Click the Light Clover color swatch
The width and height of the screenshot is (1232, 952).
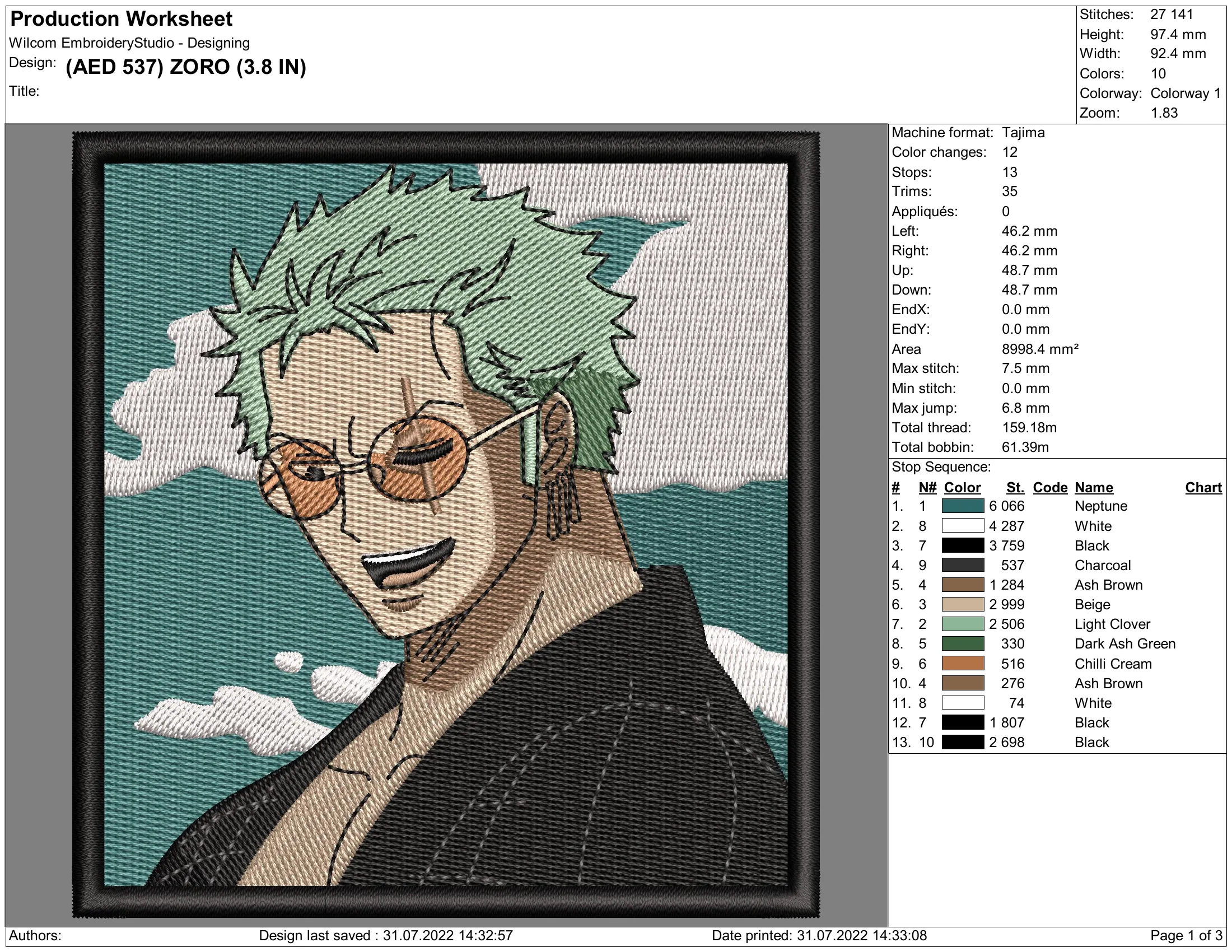963,624
